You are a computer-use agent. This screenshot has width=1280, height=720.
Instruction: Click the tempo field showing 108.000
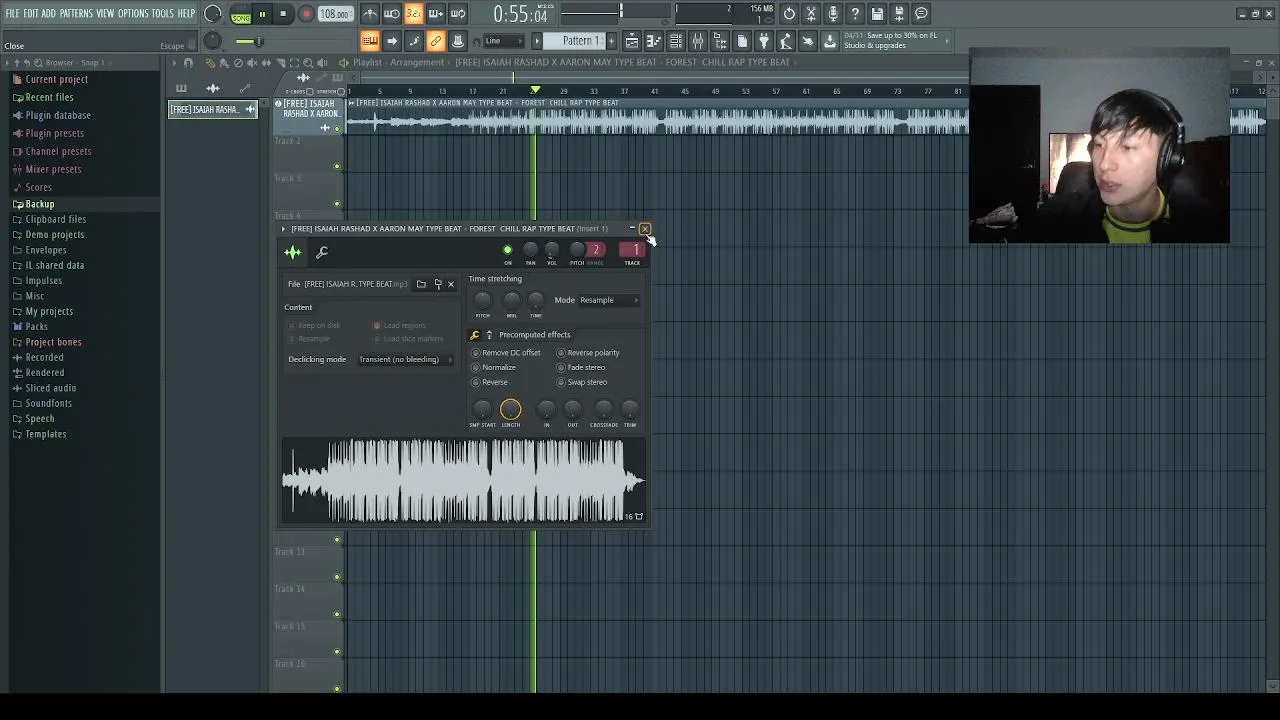click(335, 14)
